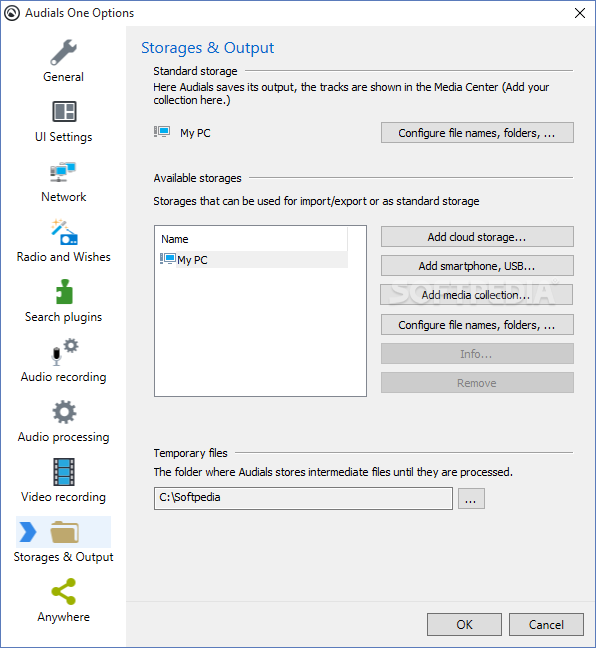Open the General settings wrench icon
Screen dimensions: 596x648
(x=63, y=52)
